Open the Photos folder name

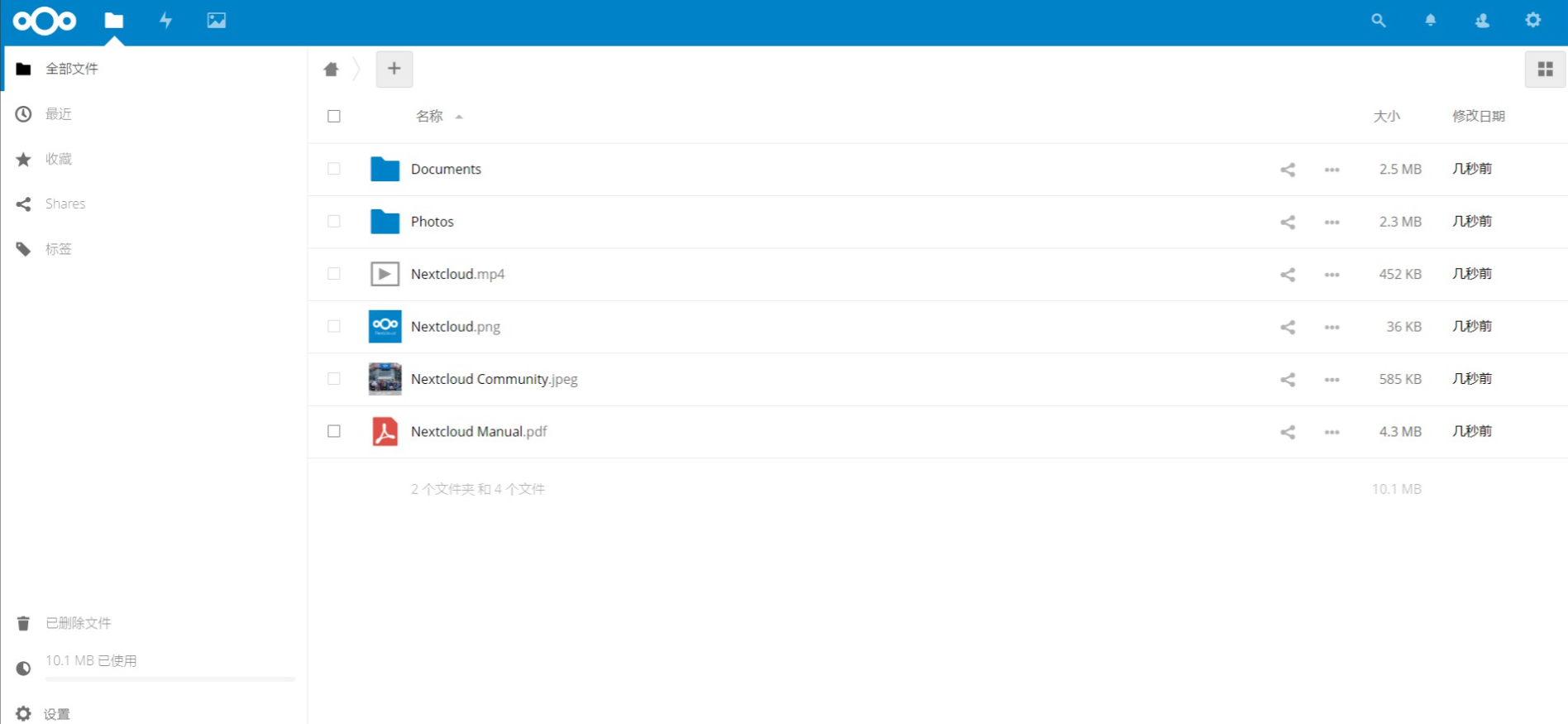[433, 222]
